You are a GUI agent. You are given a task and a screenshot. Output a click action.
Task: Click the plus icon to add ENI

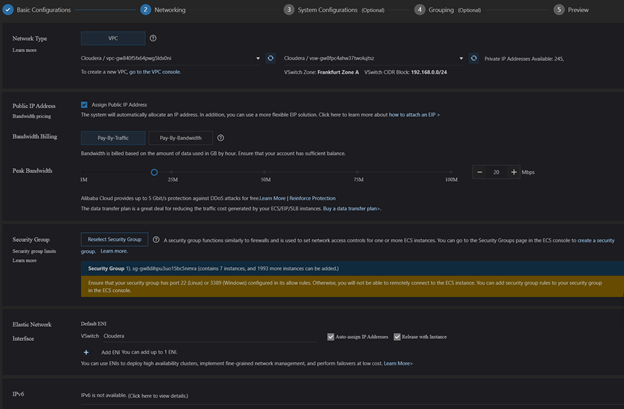tap(86, 352)
